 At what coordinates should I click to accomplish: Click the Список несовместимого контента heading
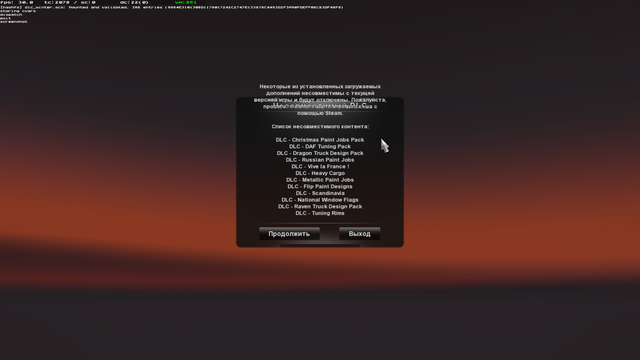pyautogui.click(x=320, y=127)
